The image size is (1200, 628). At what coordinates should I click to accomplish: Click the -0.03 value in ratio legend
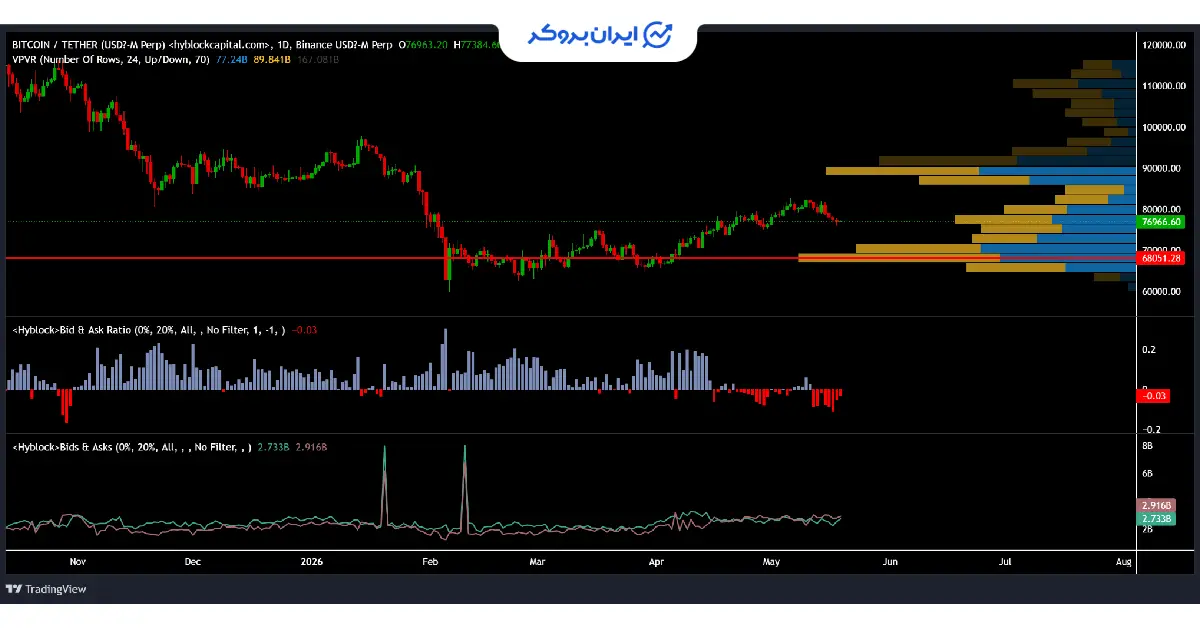(304, 330)
